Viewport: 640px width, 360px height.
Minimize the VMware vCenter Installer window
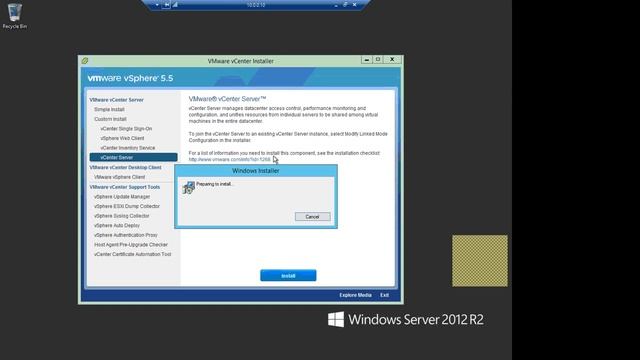[x=367, y=60]
